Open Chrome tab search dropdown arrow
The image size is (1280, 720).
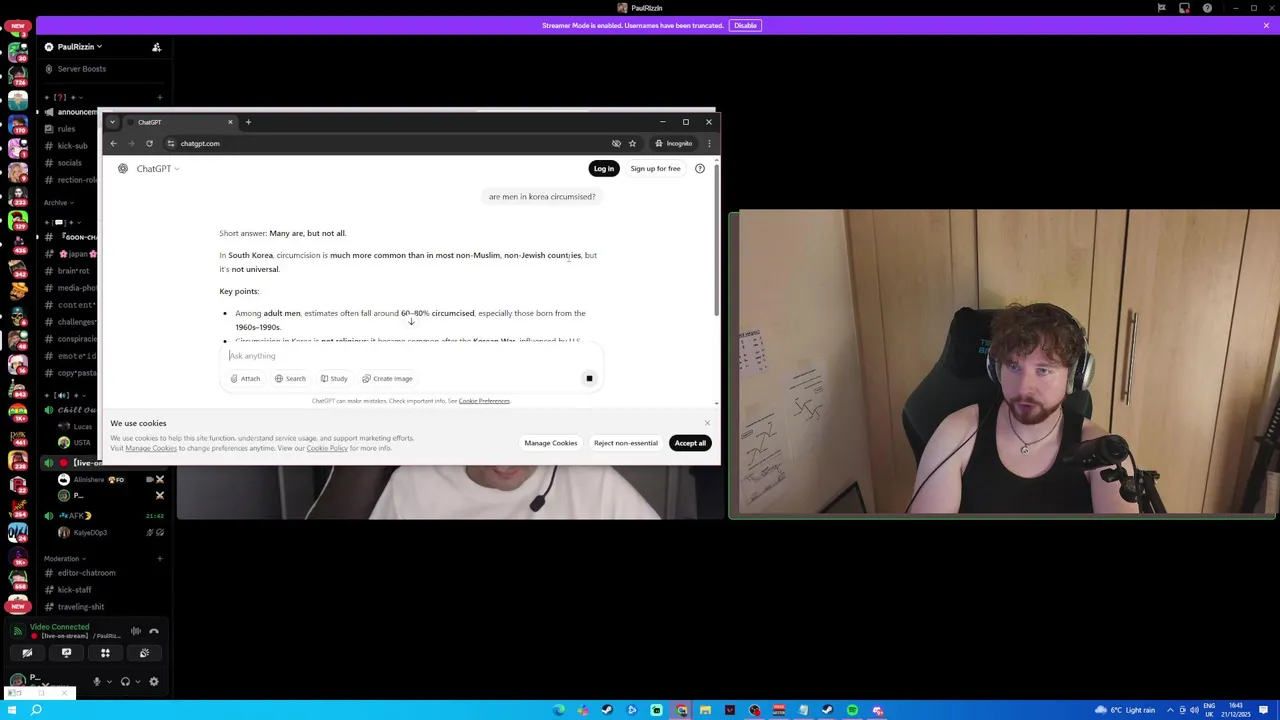[x=112, y=122]
